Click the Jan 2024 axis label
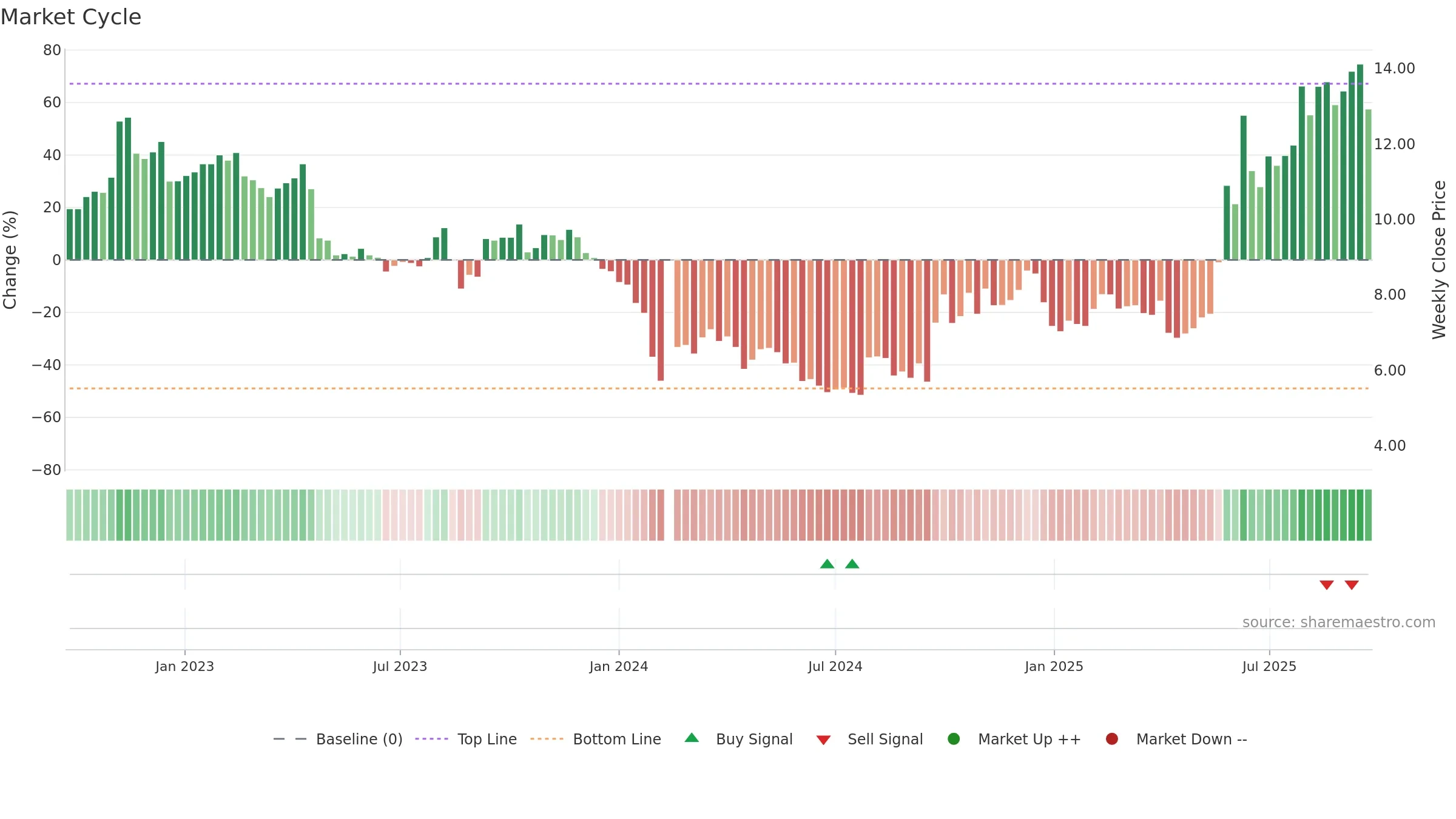The width and height of the screenshot is (1456, 819). (619, 667)
